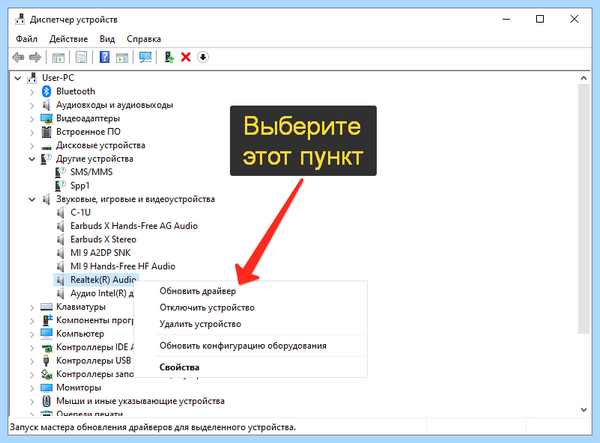600x443 pixels.
Task: Click the Forward arrow toolbar icon
Action: [x=35, y=57]
